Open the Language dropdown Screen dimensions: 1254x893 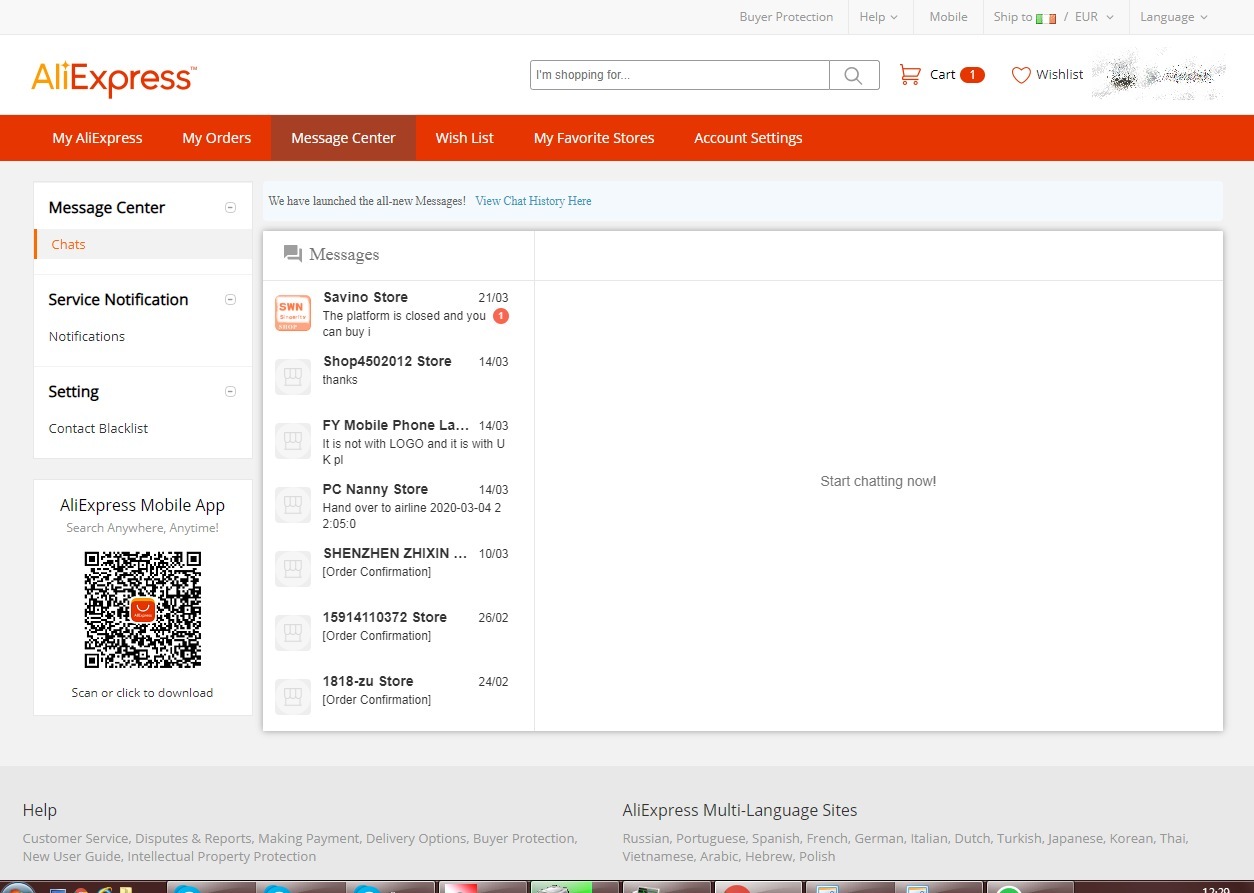click(x=1174, y=17)
